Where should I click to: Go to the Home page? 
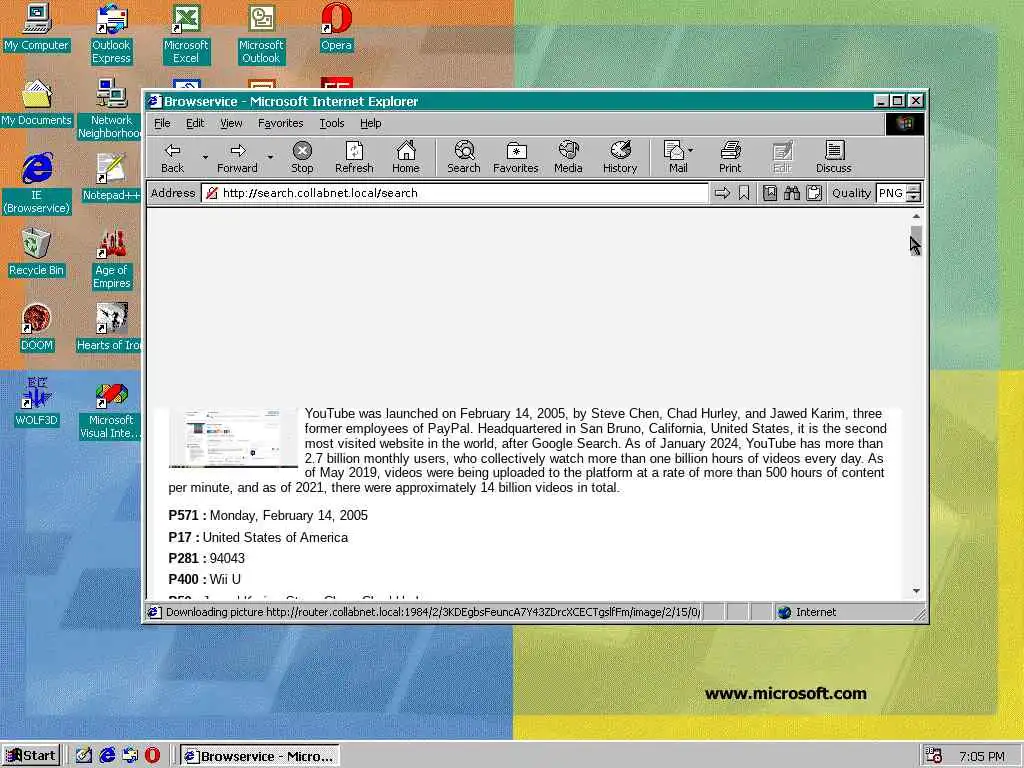tap(406, 157)
